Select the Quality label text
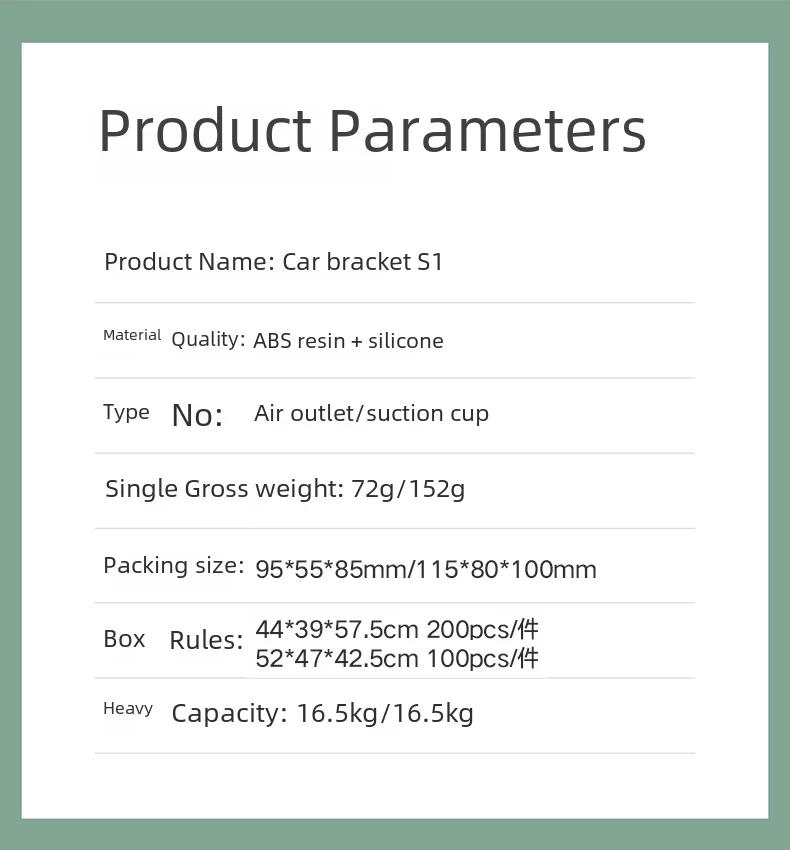The width and height of the screenshot is (790, 850). 208,340
